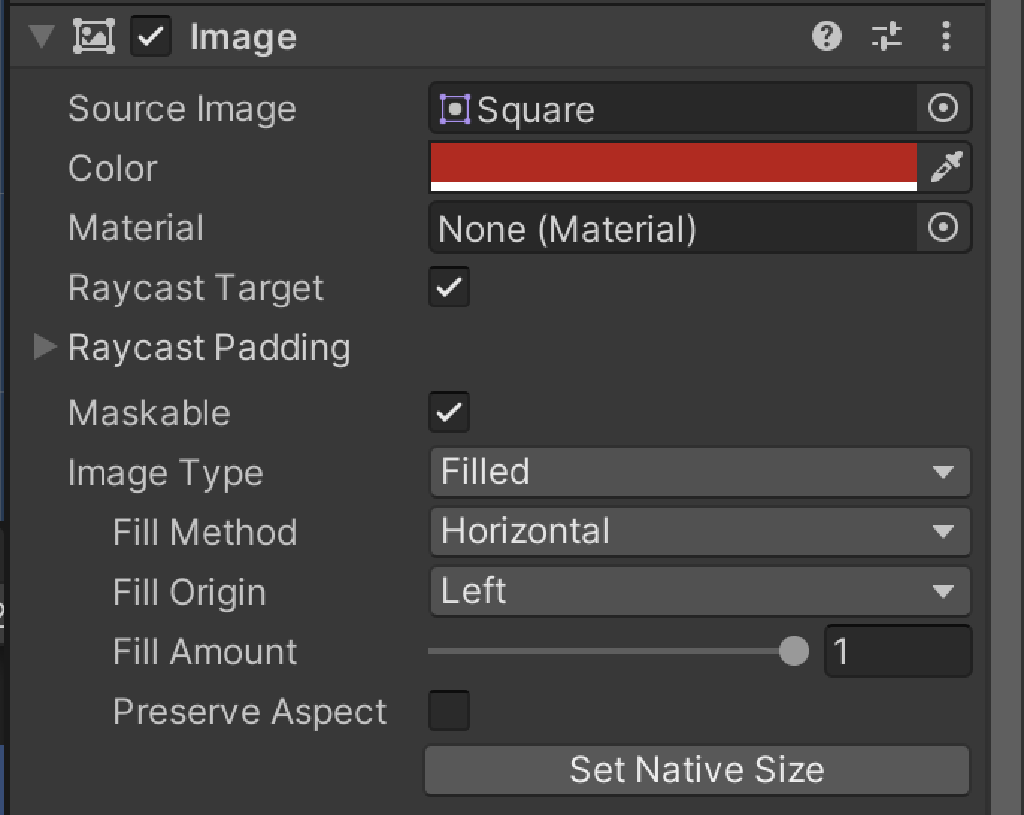Screen dimensions: 1024x815
Task: Enable the Preserve Aspect checkbox
Action: pos(449,712)
